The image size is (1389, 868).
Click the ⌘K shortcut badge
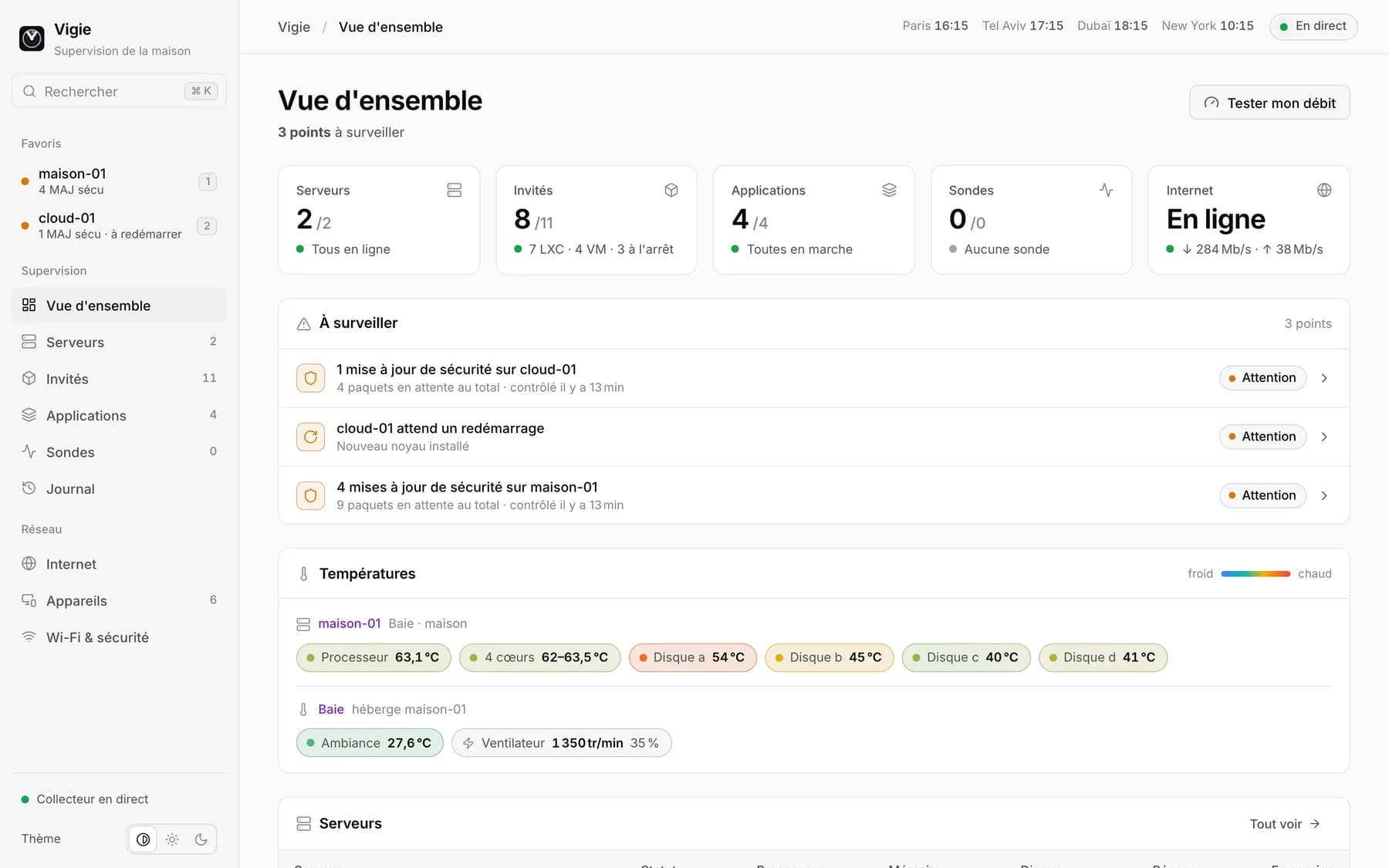(201, 91)
